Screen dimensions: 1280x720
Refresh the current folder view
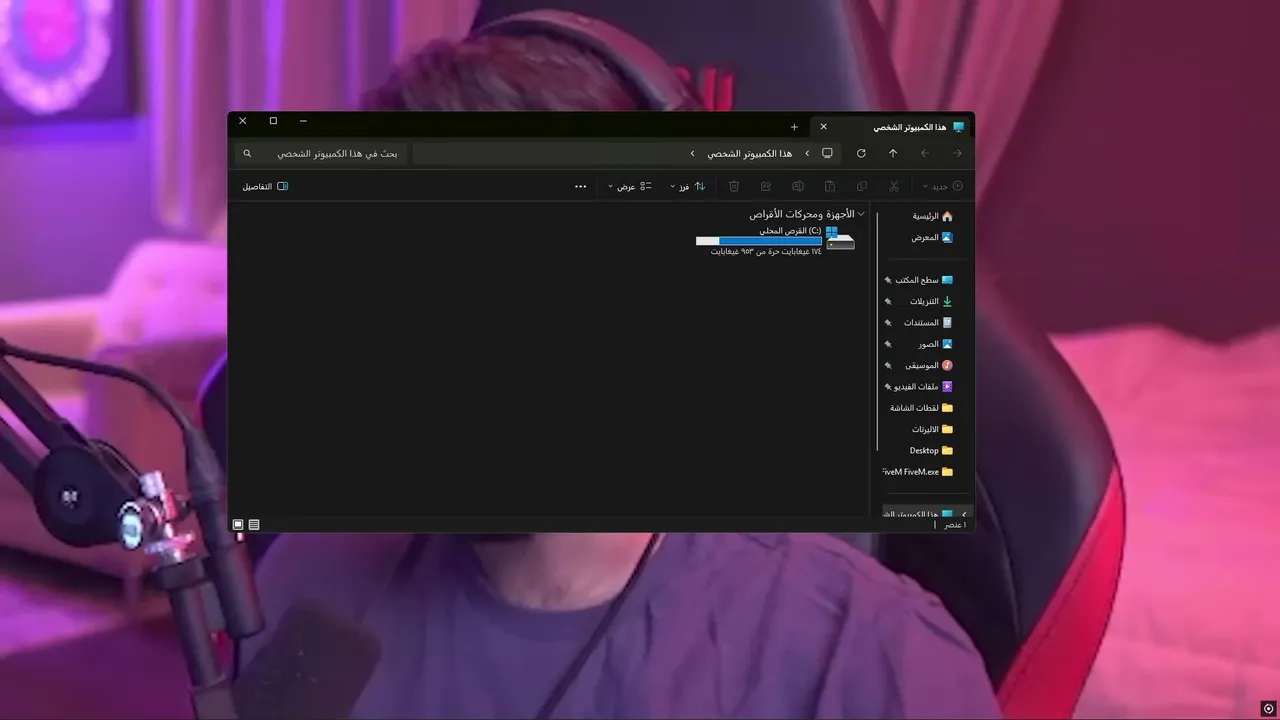(861, 153)
